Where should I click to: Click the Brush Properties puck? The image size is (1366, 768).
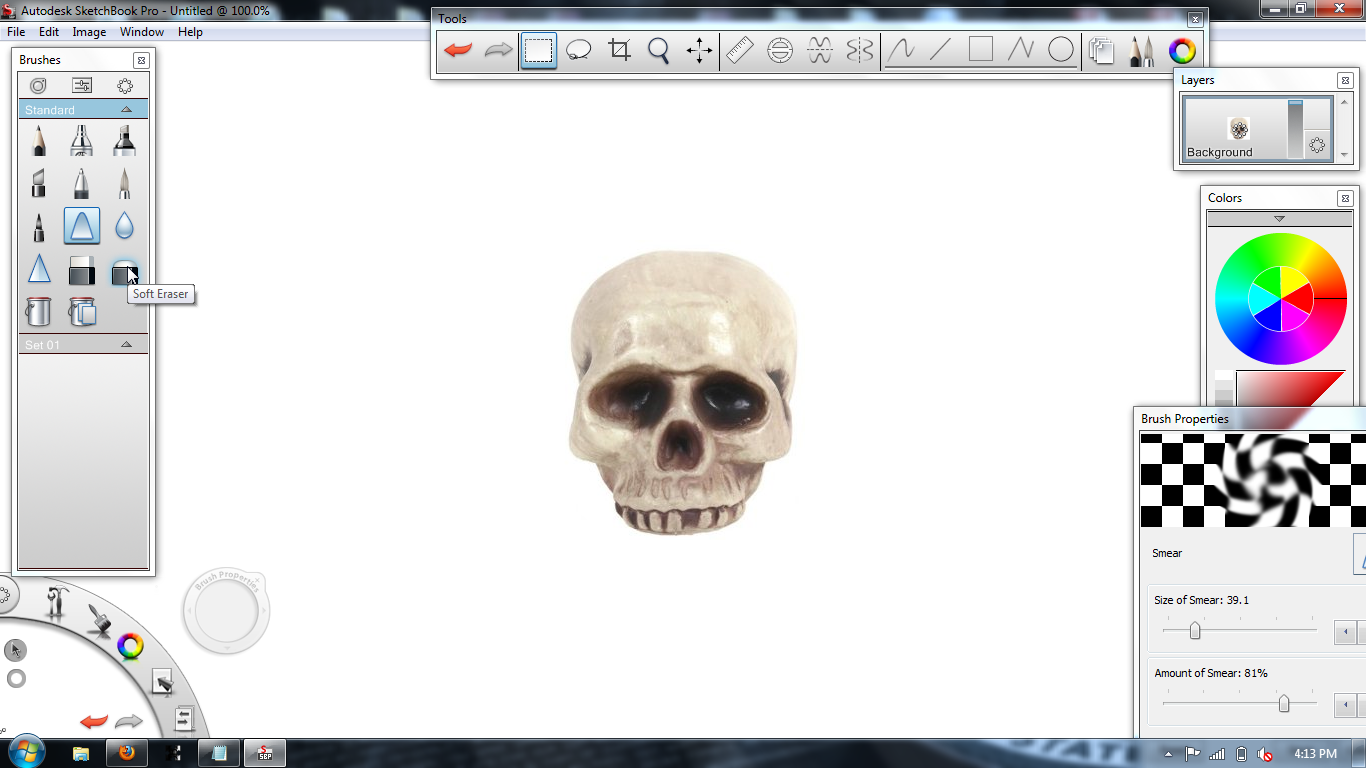tap(227, 610)
